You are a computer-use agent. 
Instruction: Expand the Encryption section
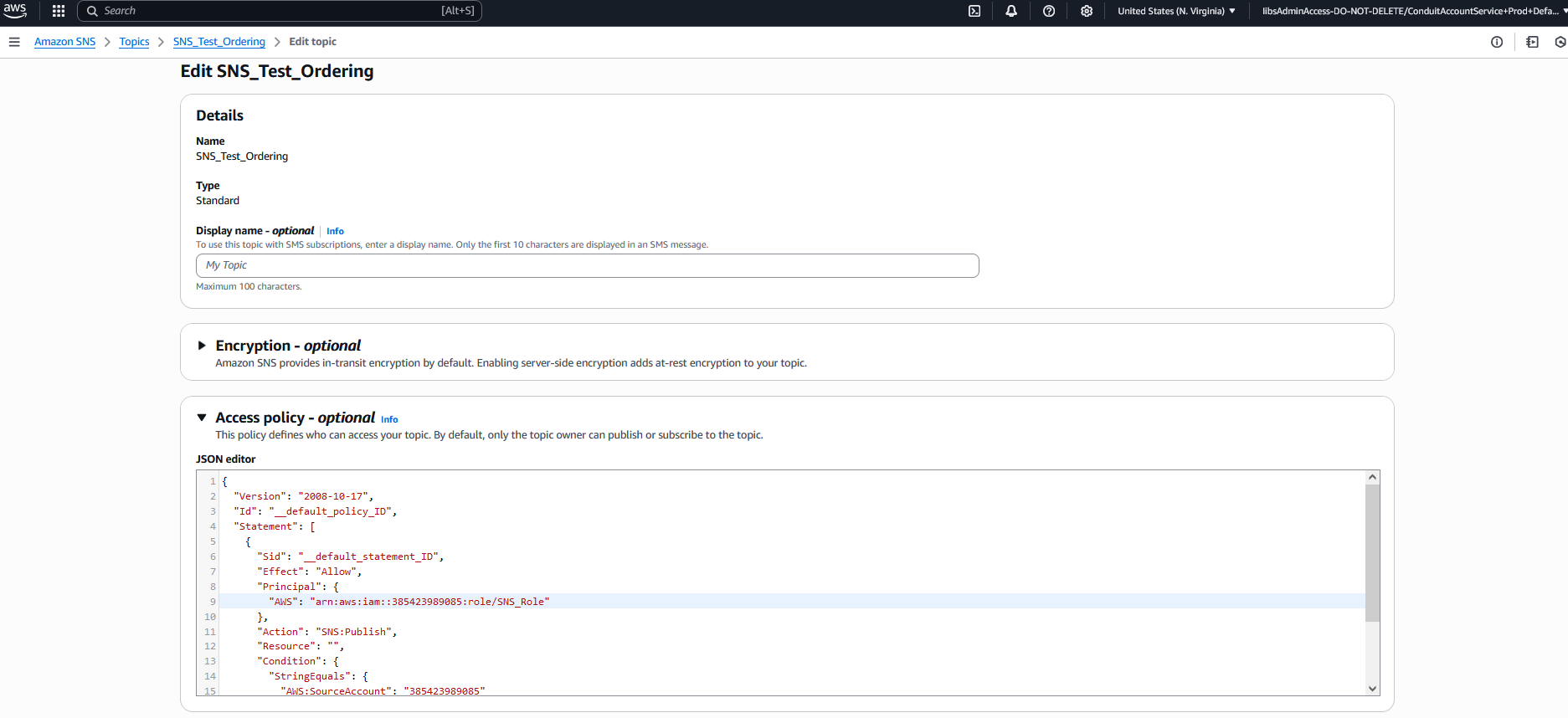pyautogui.click(x=202, y=346)
